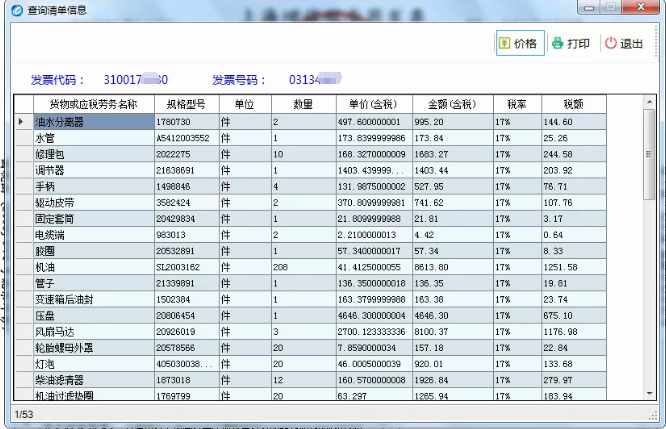The height and width of the screenshot is (429, 666).
Task: Click the 发票代码 label
Action: pos(57,80)
